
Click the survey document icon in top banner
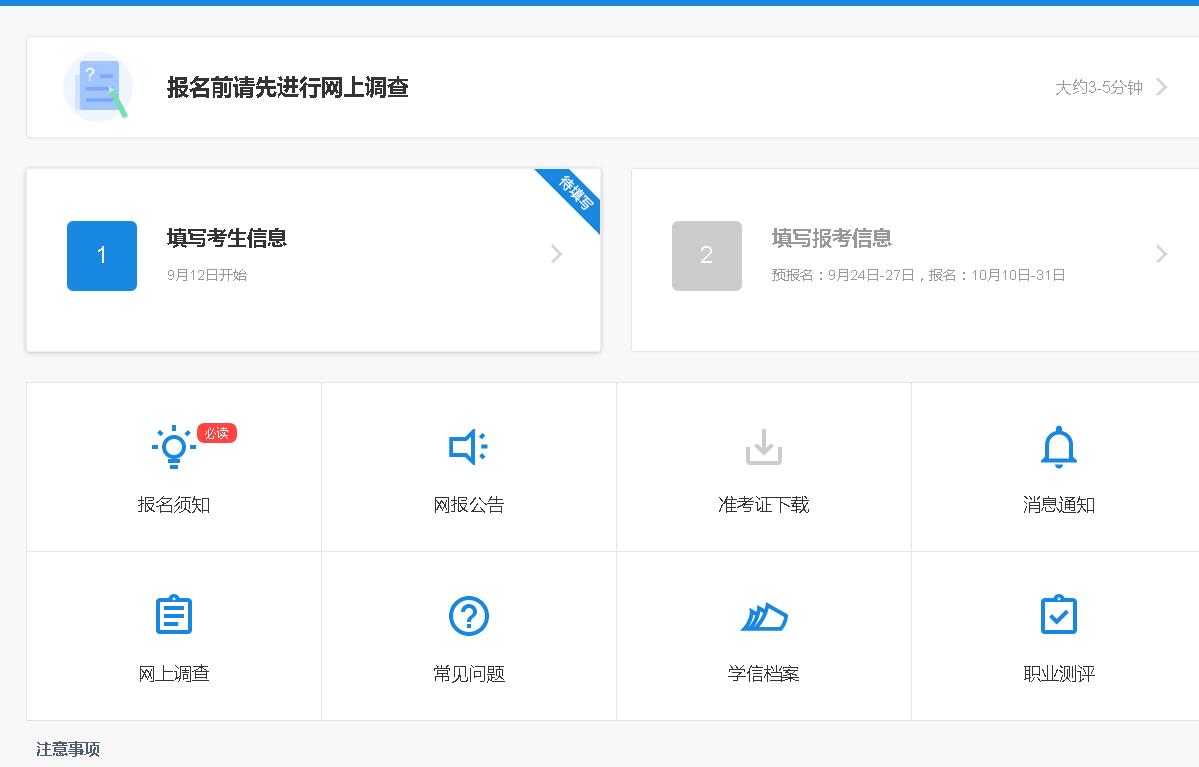coord(97,87)
